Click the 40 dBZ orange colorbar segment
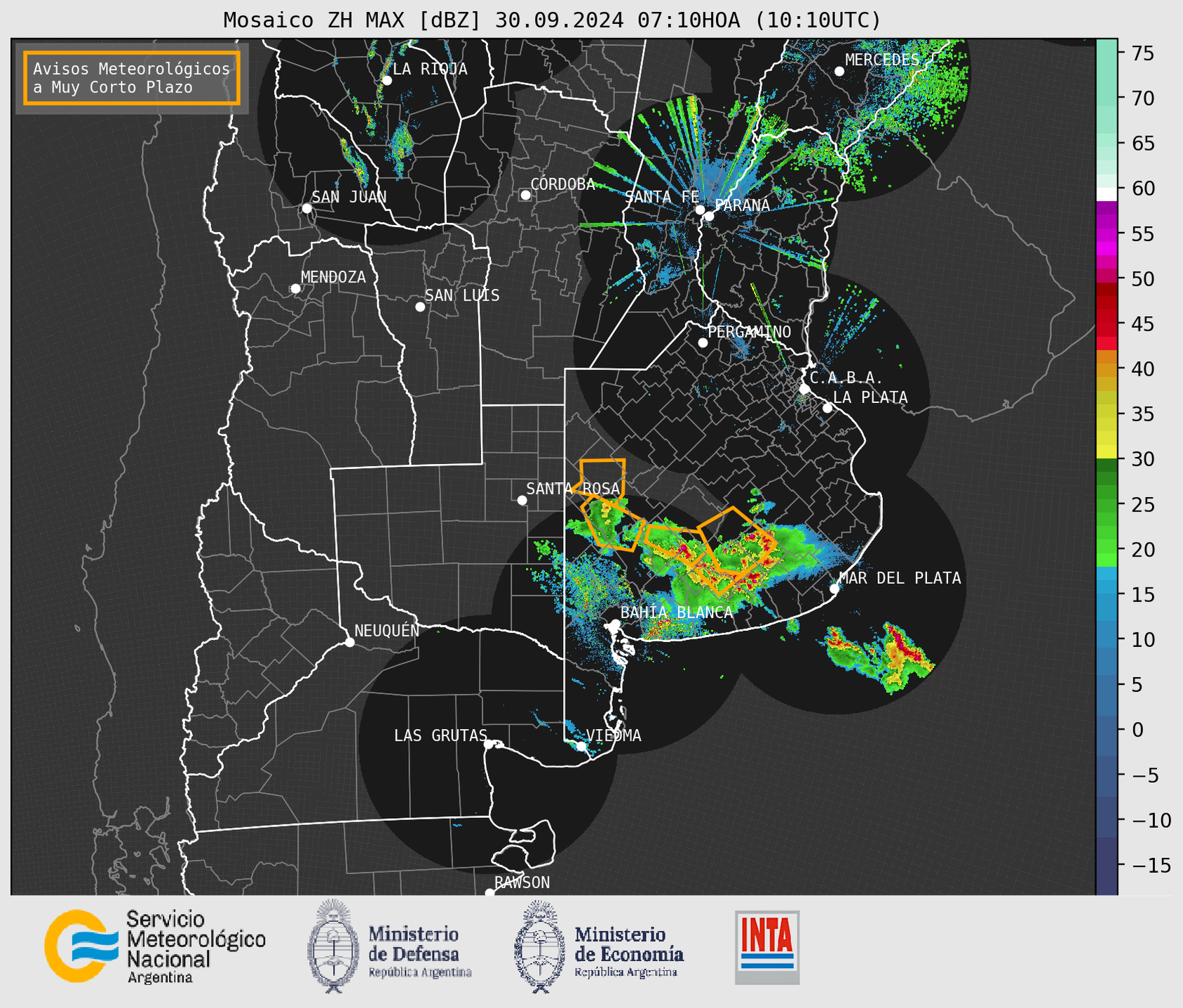 [x=1107, y=369]
